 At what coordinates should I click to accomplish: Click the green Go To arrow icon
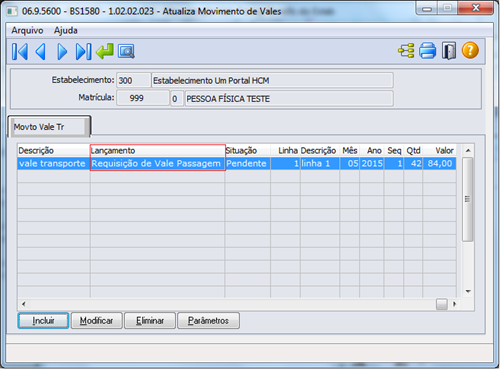(105, 51)
